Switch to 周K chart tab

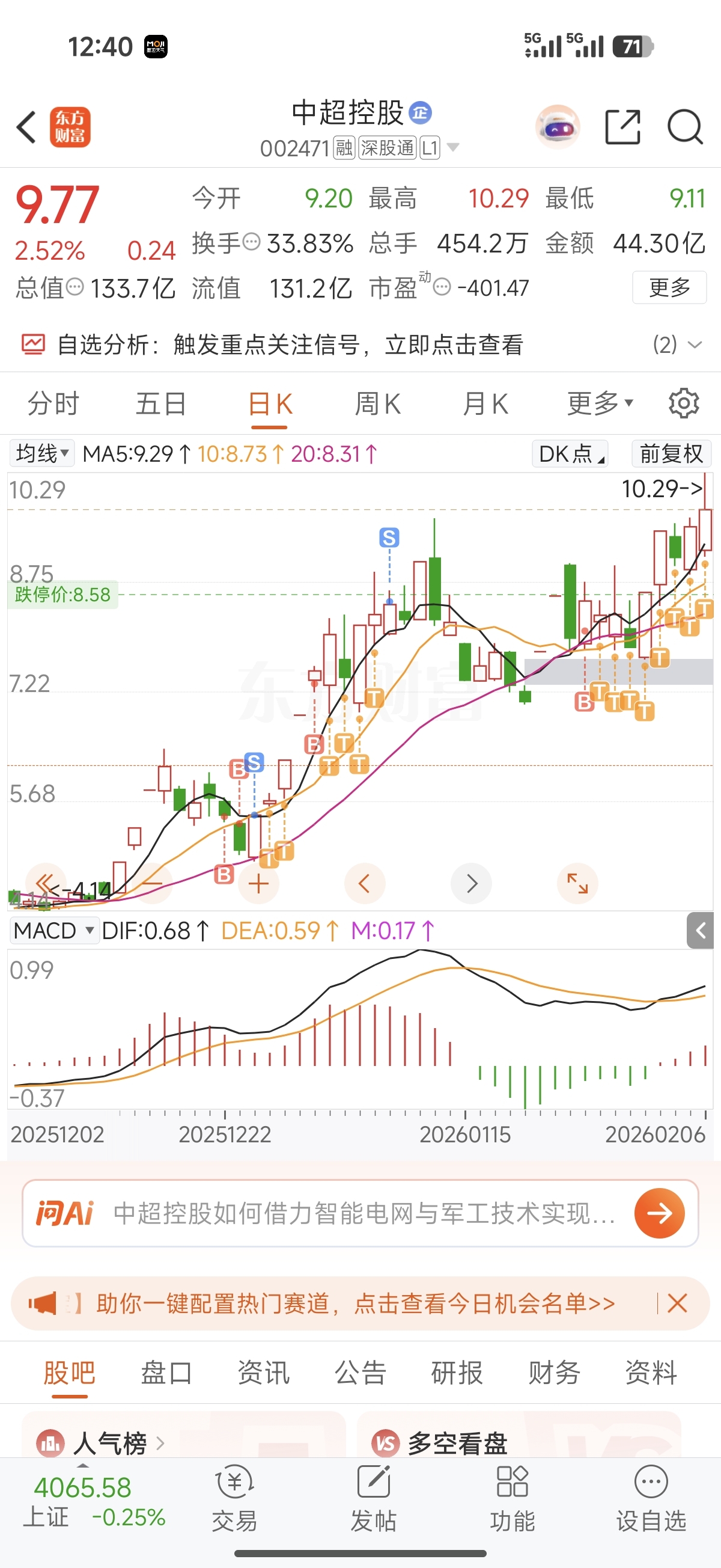(377, 403)
